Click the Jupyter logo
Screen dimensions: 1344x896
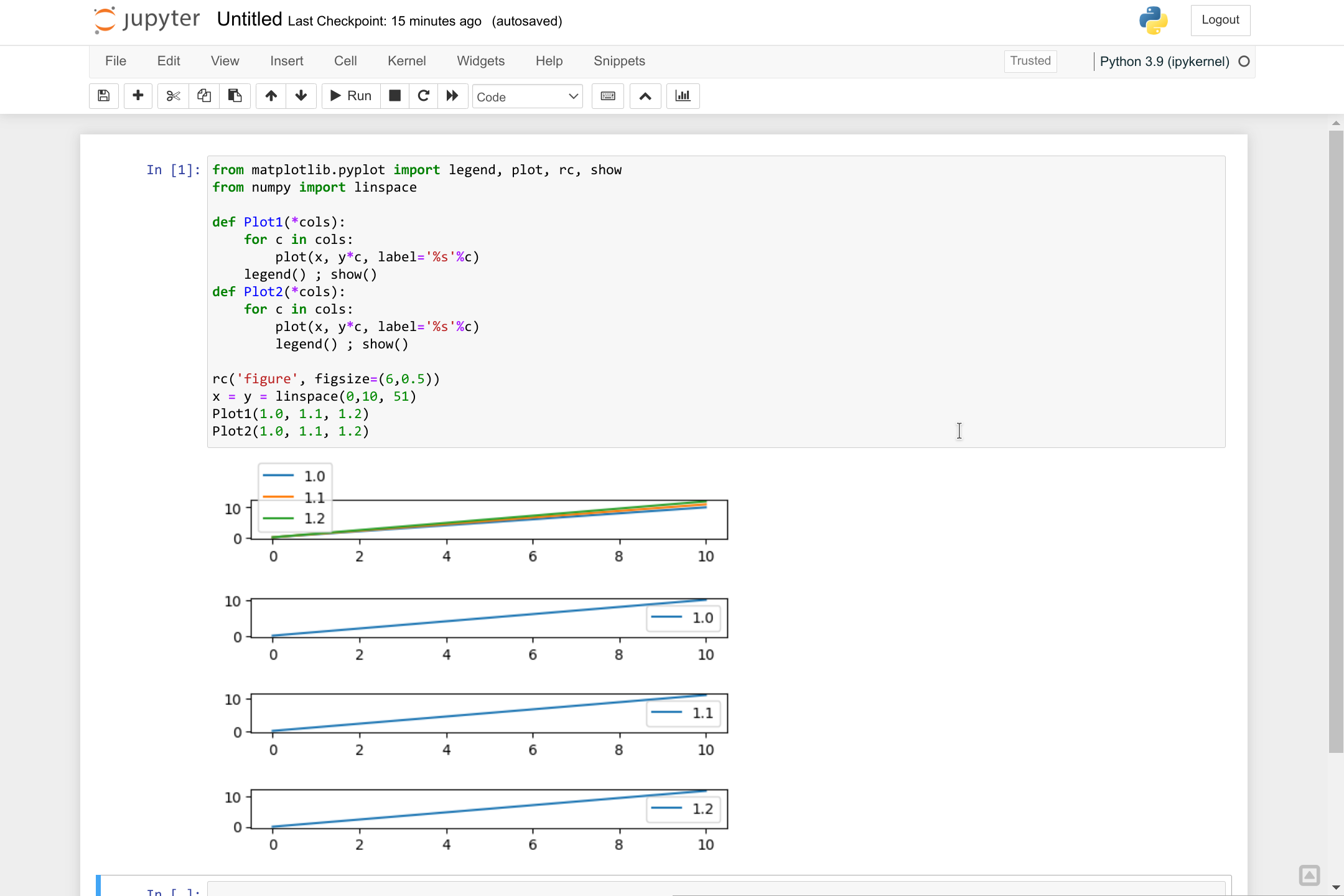(147, 20)
